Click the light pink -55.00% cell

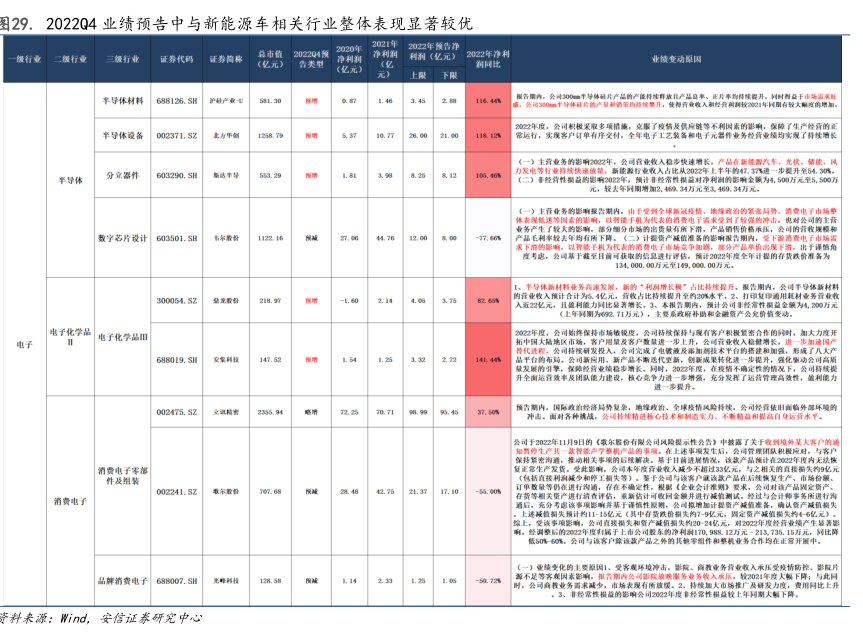tap(489, 492)
